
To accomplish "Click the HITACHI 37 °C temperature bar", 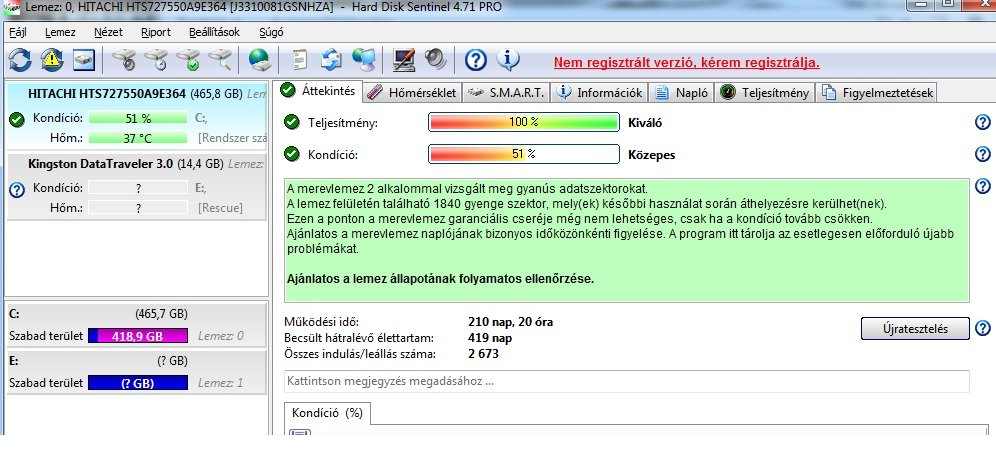I will [138, 137].
